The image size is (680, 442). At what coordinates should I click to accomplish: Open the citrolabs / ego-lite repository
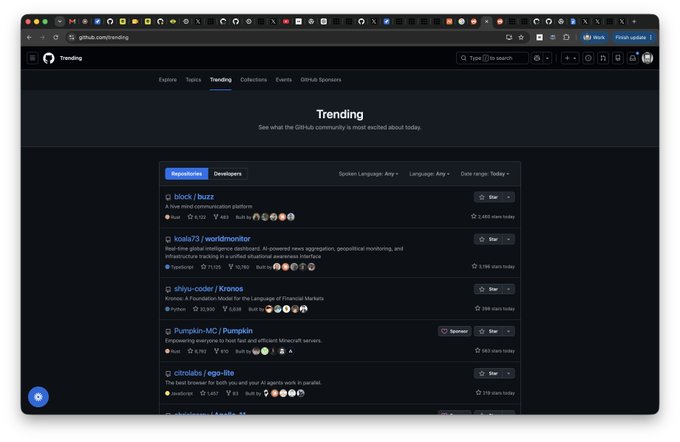pyautogui.click(x=204, y=373)
